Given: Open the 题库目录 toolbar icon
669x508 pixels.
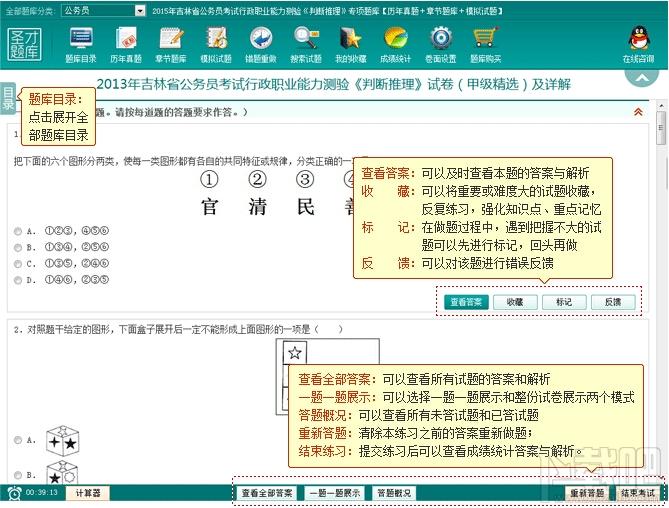Looking at the screenshot, I should click(81, 45).
